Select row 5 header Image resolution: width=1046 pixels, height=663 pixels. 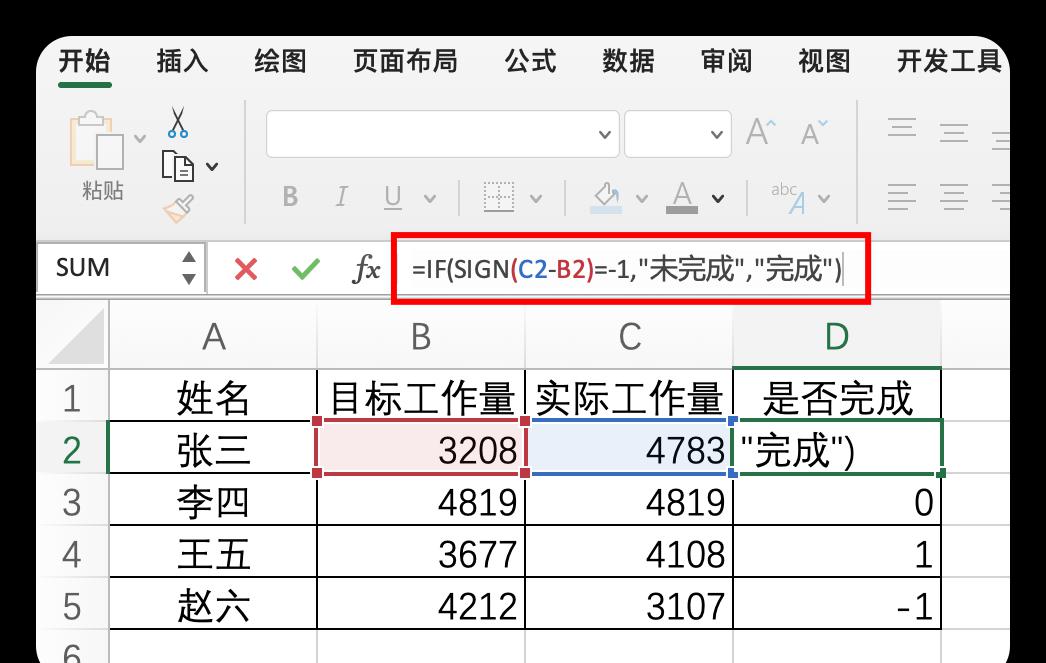72,606
